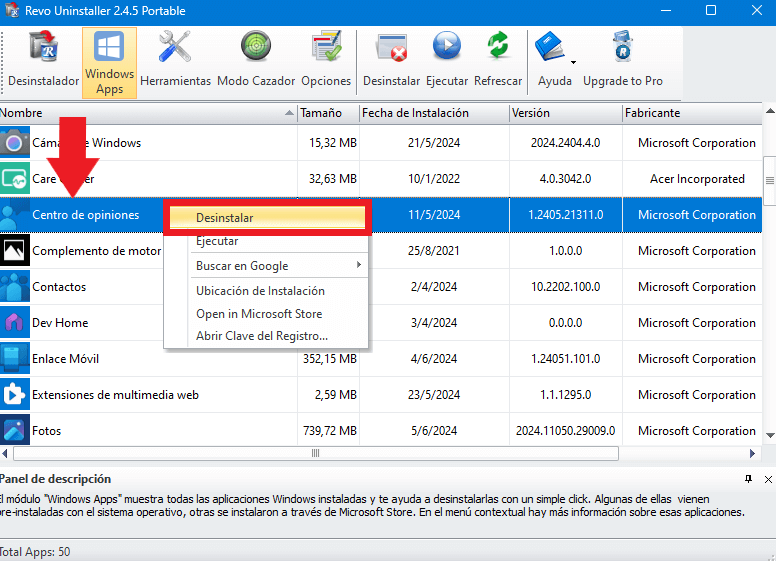Click the 739,72 MB size cell
Viewport: 776px width, 561px height.
[330, 430]
